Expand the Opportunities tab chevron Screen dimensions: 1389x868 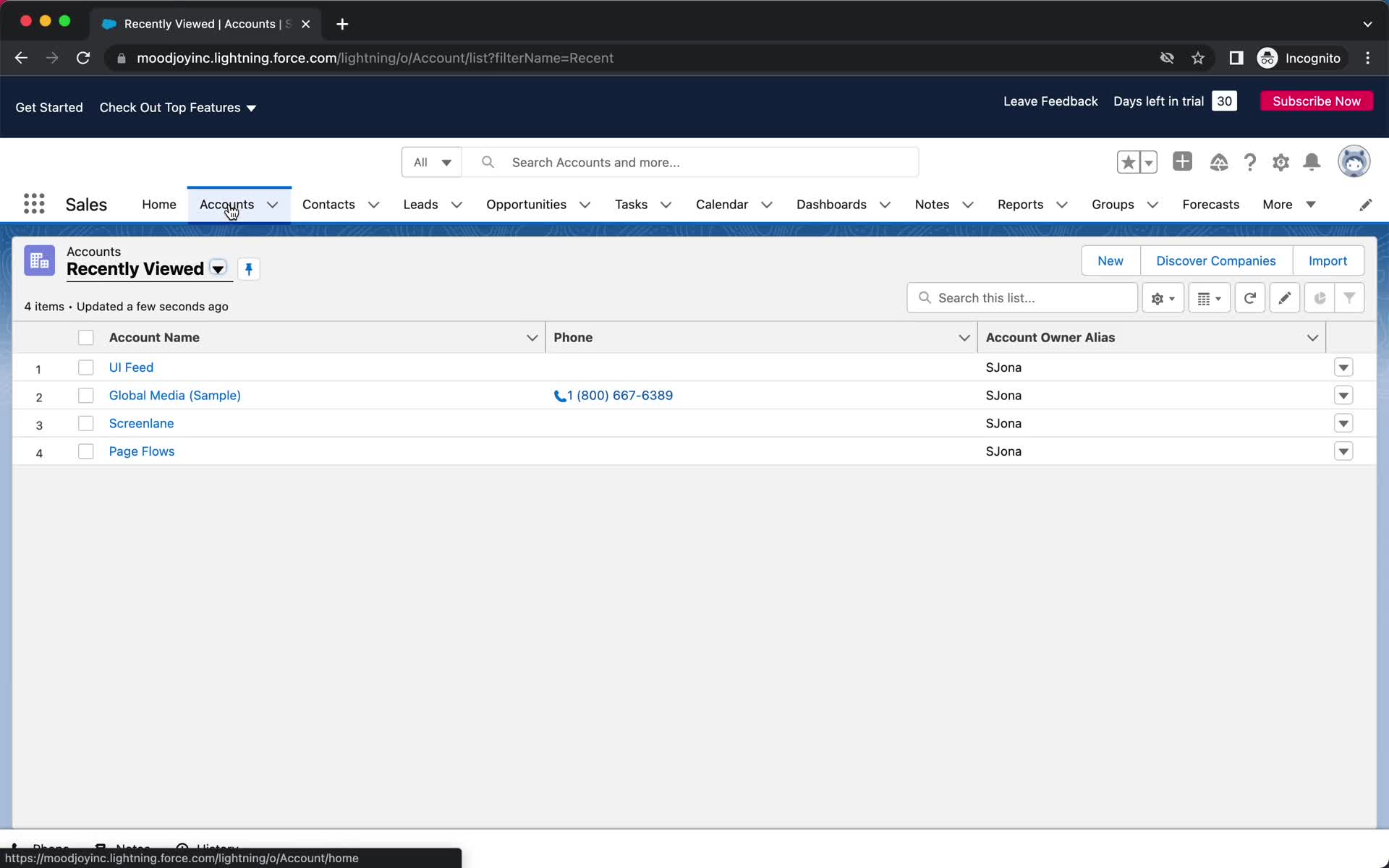[585, 205]
